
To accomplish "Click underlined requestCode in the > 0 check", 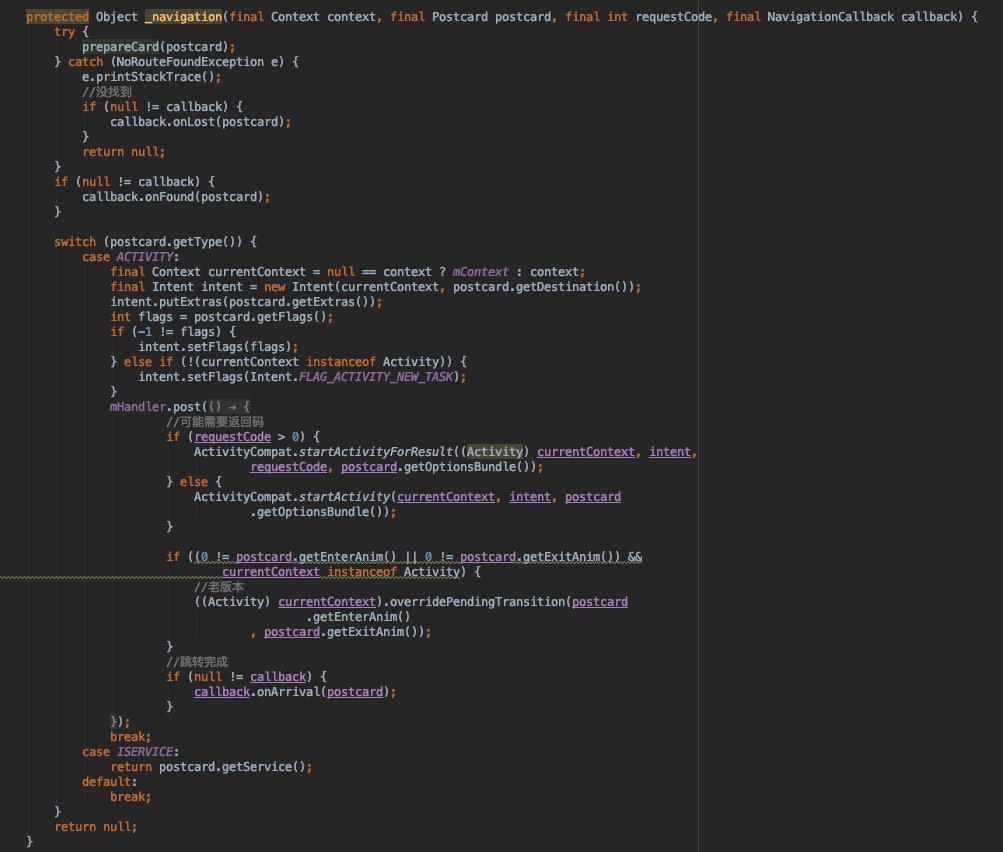I will (232, 437).
